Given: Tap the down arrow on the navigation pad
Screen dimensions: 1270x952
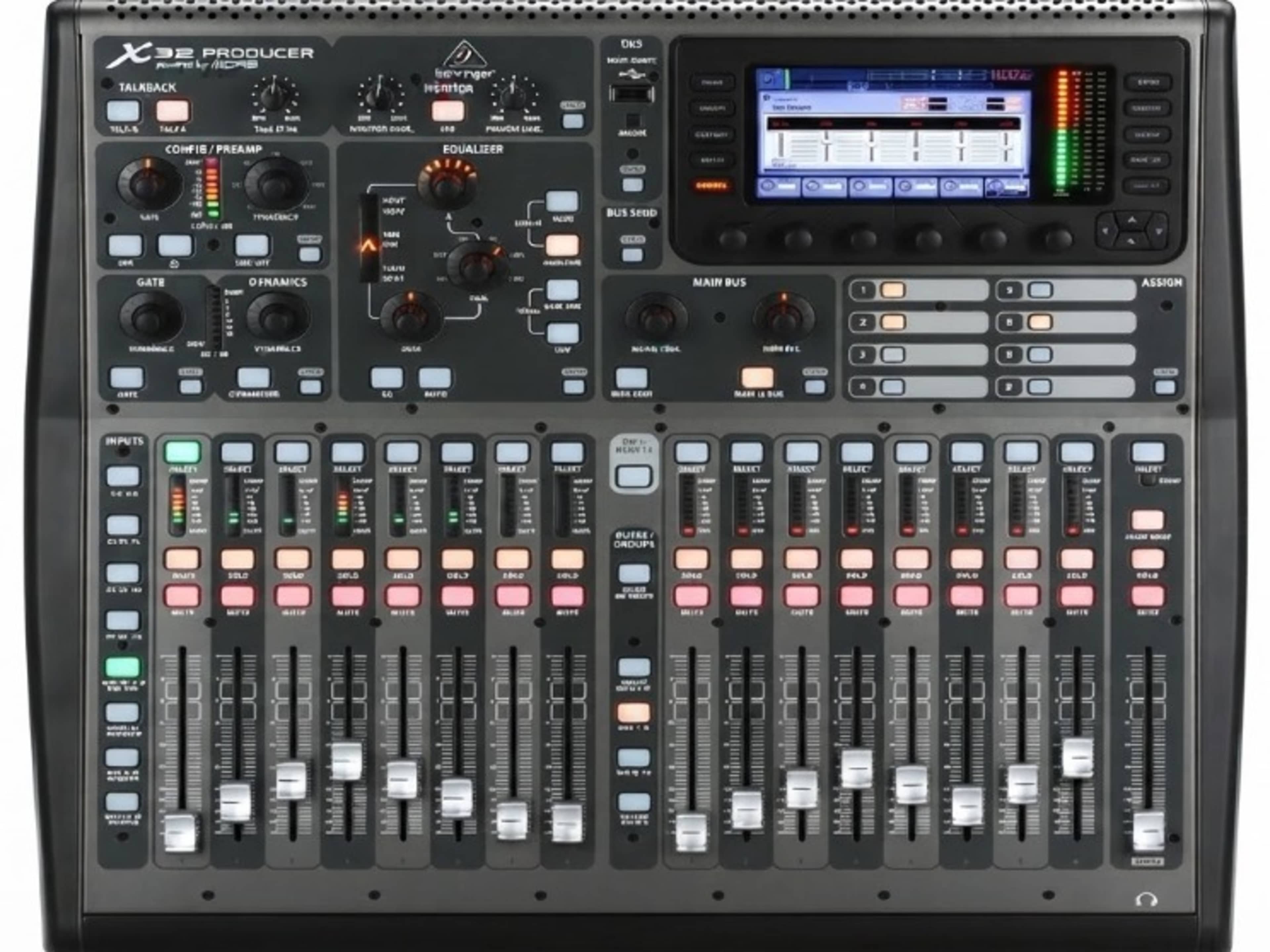Looking at the screenshot, I should (1131, 242).
